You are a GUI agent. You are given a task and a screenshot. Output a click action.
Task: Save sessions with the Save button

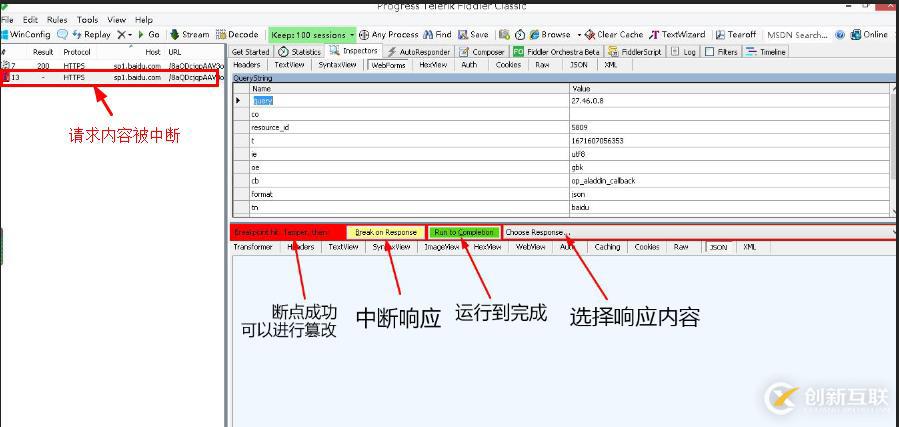point(473,34)
